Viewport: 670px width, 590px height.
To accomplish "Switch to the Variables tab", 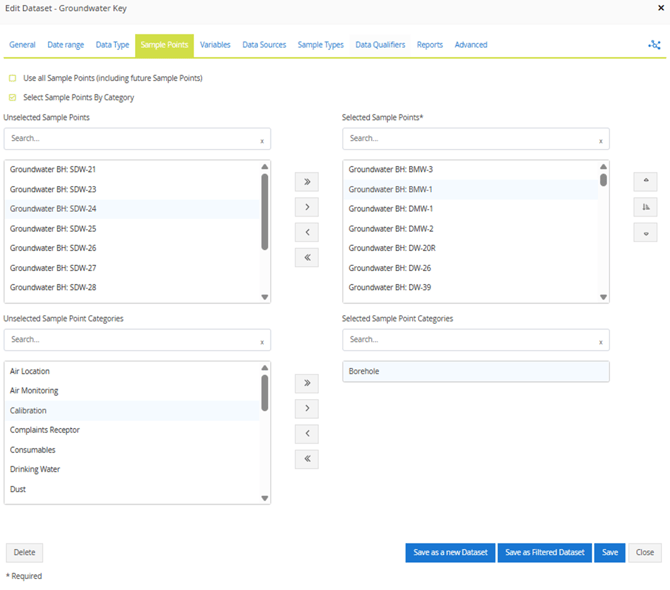I will point(215,45).
